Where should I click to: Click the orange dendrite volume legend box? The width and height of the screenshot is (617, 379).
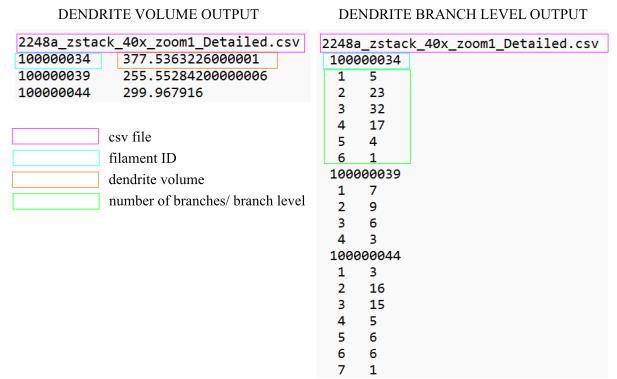(x=55, y=179)
